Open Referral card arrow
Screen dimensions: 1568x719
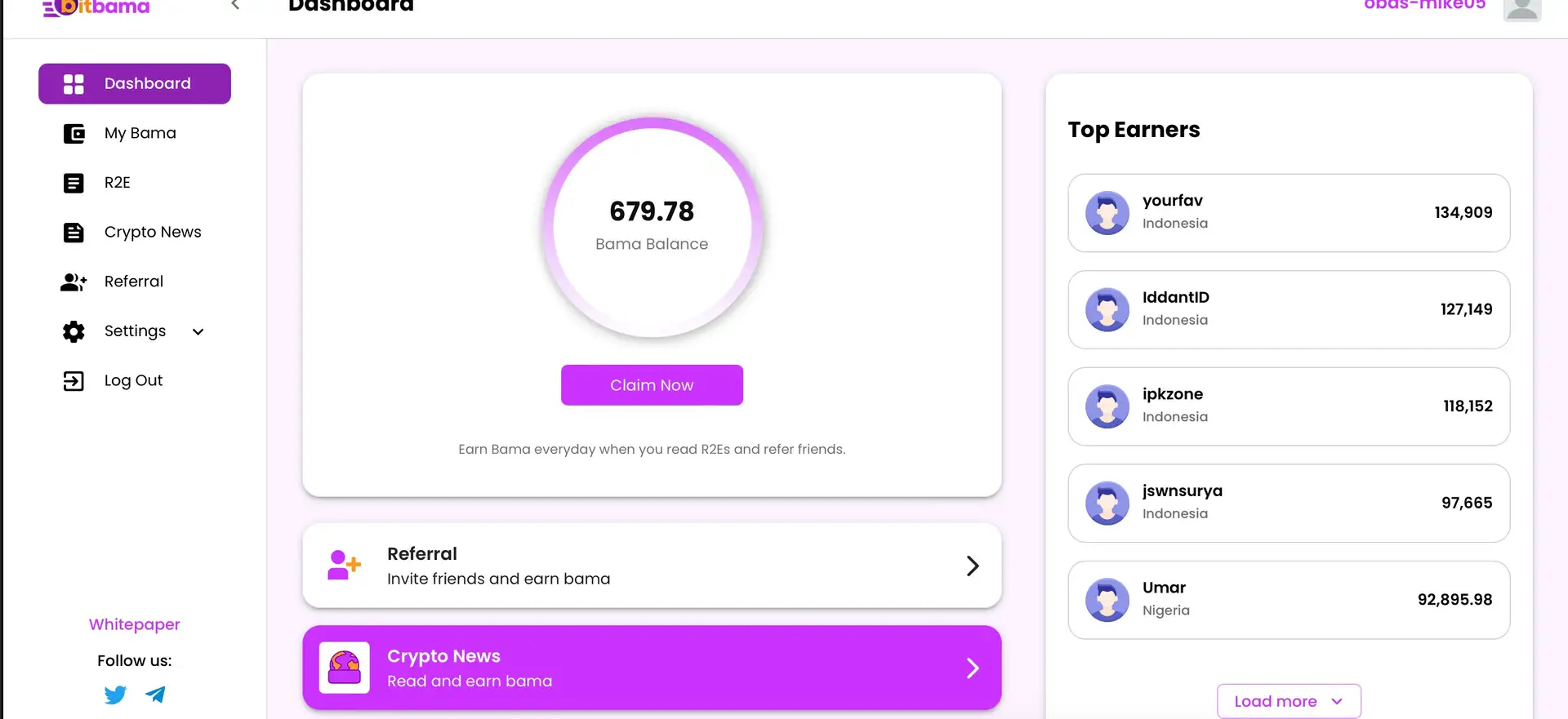click(x=972, y=566)
